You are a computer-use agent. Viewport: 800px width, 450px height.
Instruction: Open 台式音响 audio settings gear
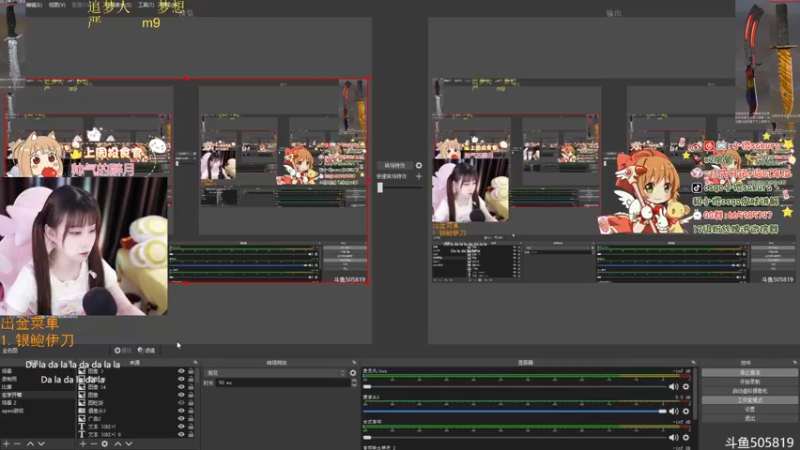tap(686, 437)
